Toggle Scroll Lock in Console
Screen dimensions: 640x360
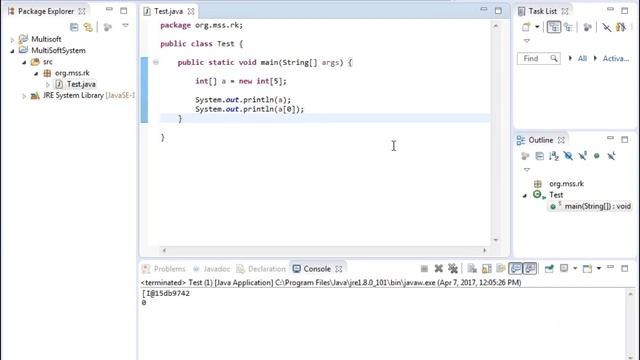click(x=487, y=269)
